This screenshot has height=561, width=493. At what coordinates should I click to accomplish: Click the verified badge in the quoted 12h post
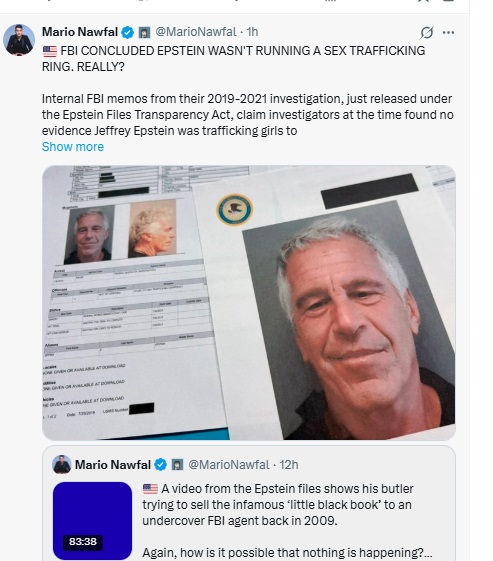coord(160,465)
